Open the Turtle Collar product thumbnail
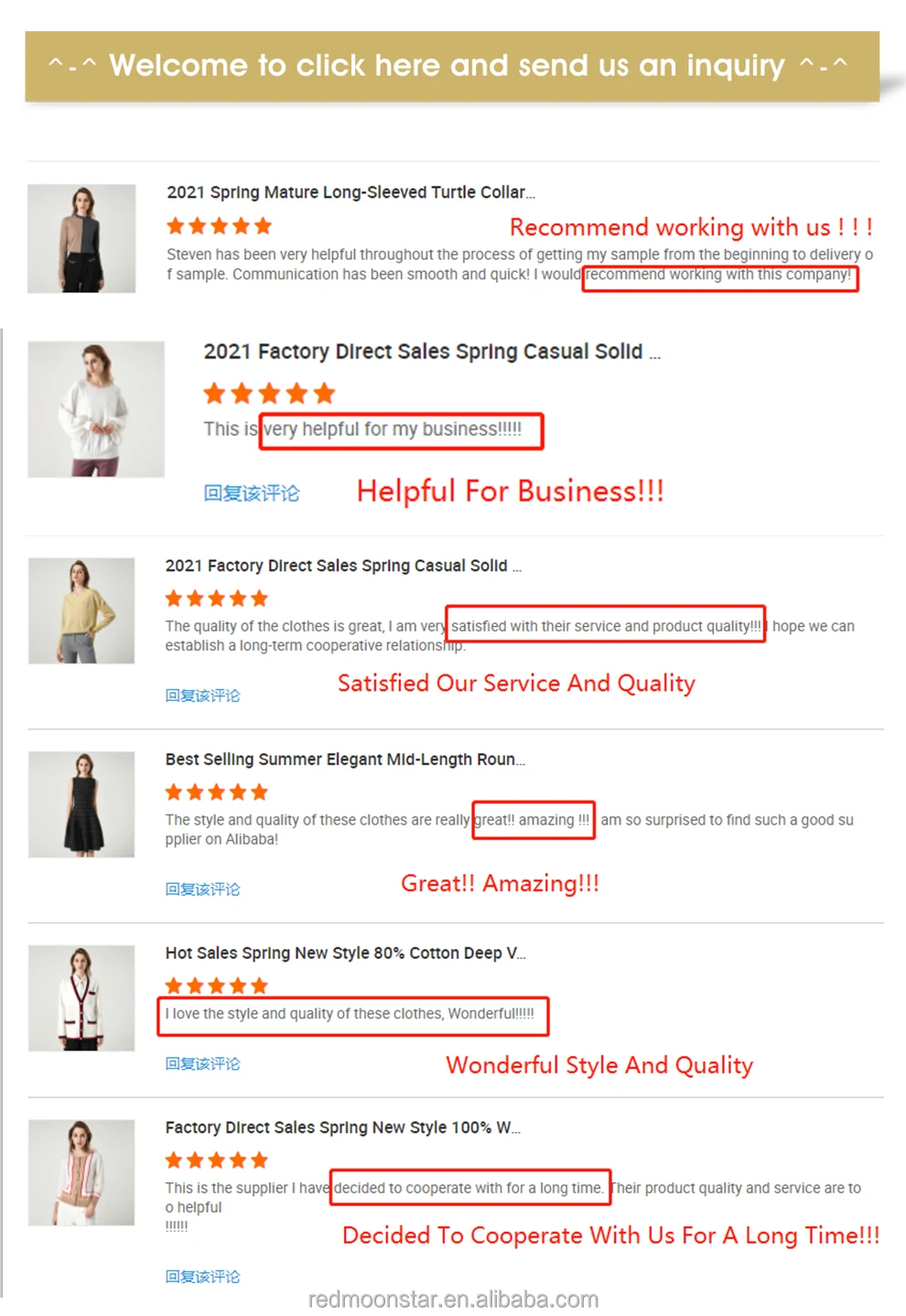 click(81, 239)
